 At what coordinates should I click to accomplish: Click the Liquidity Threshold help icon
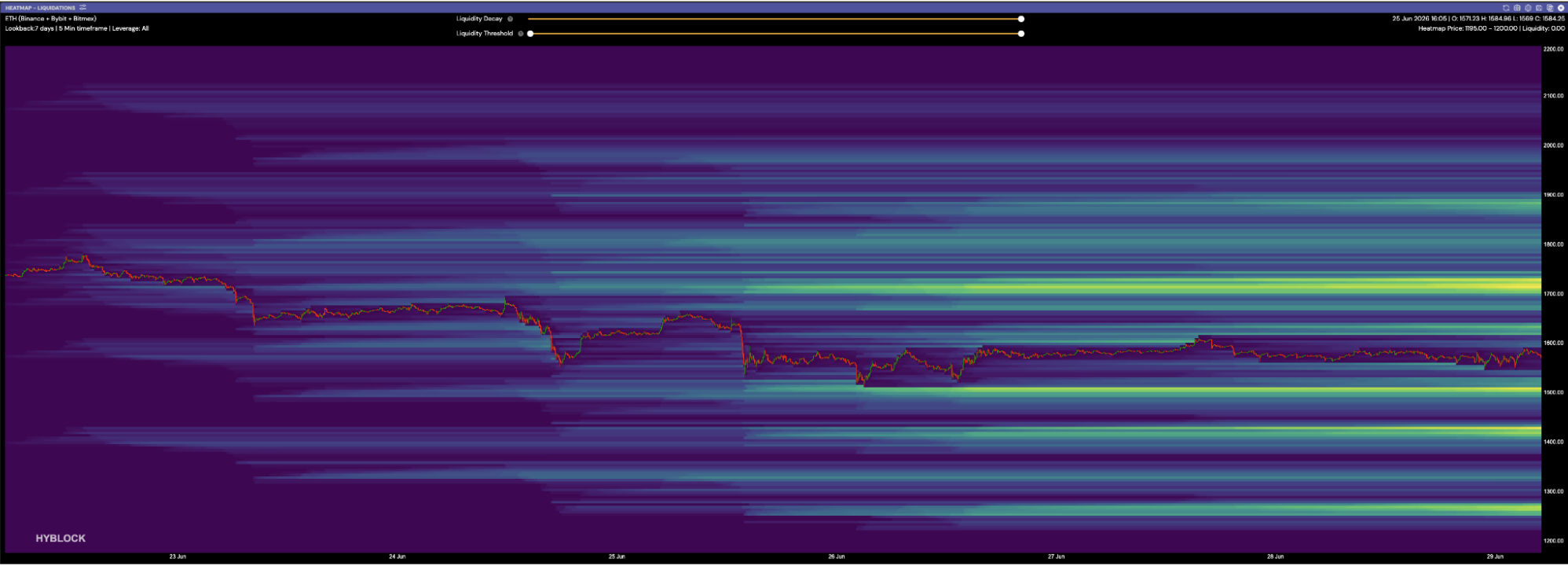click(x=521, y=34)
